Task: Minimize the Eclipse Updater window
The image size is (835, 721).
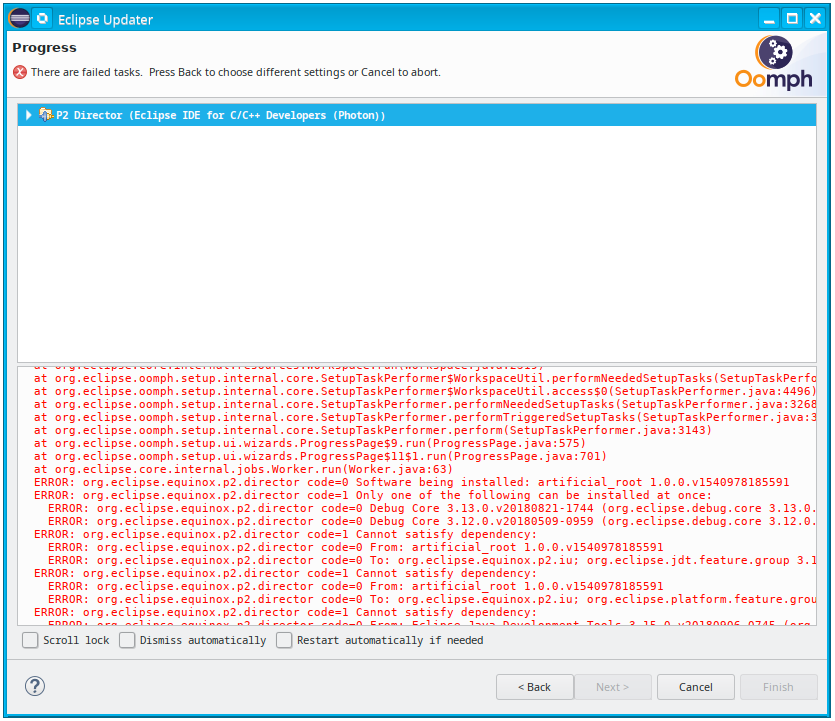Action: pos(769,19)
